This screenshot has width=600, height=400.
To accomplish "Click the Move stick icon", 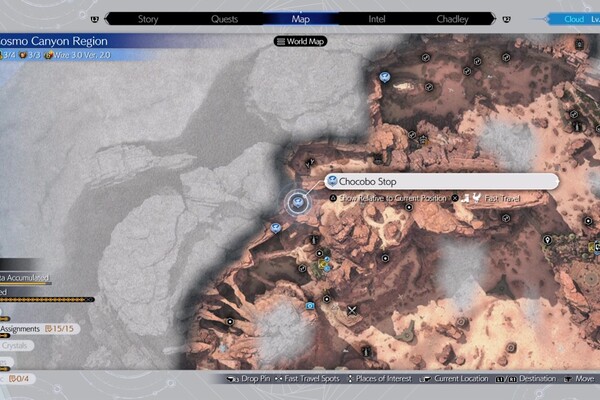I will click(x=568, y=379).
